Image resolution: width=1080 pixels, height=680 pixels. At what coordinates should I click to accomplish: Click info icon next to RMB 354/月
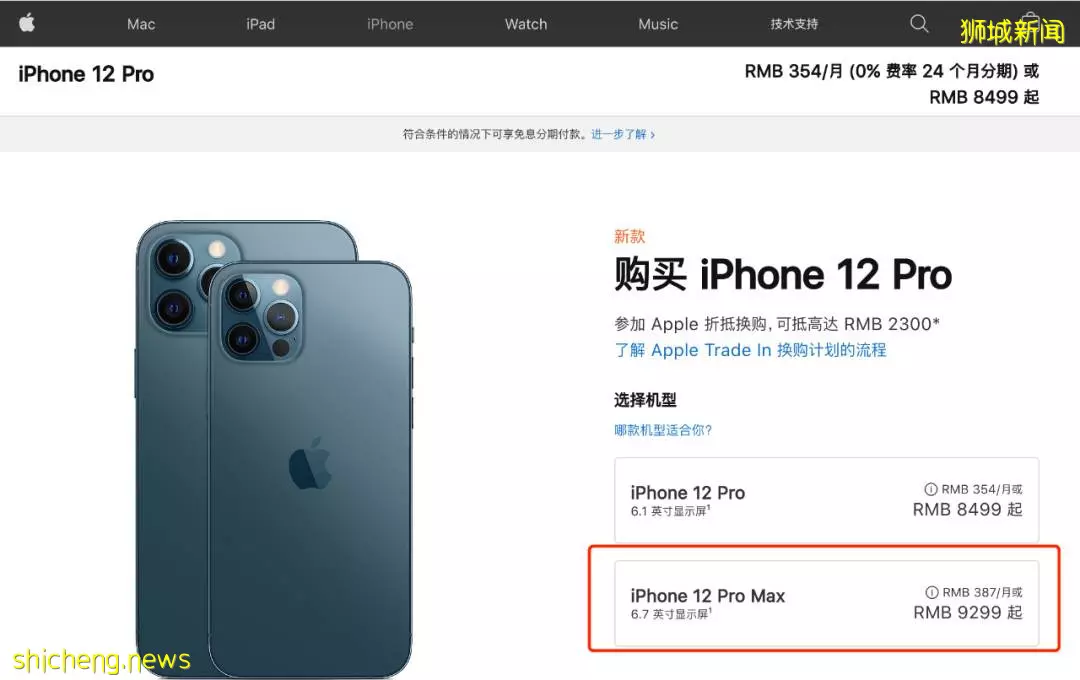point(931,489)
